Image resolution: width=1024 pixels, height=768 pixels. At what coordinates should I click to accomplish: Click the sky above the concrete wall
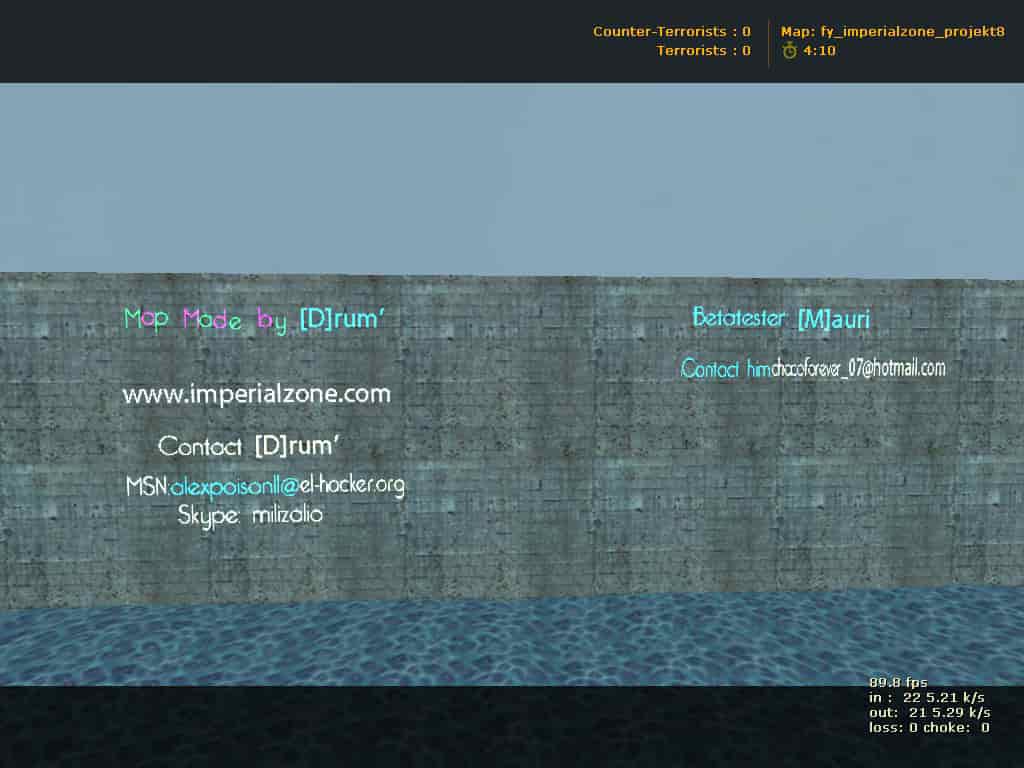512,178
